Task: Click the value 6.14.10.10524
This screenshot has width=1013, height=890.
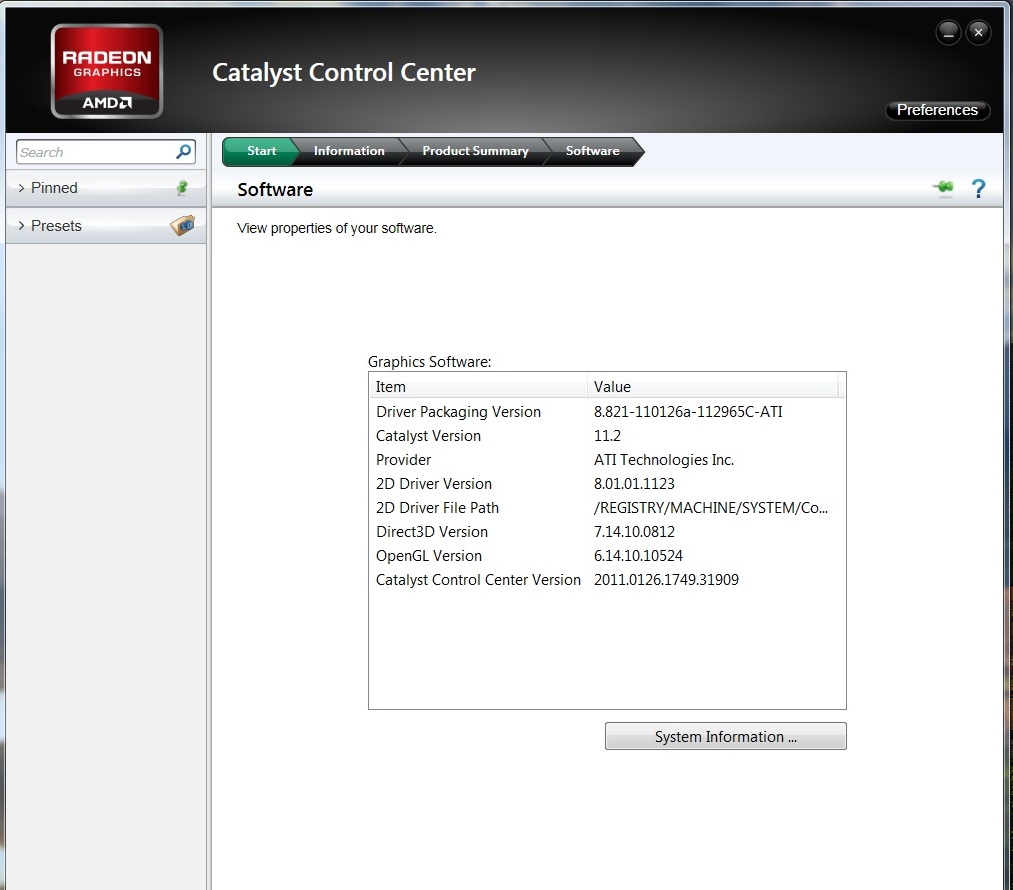Action: 638,555
